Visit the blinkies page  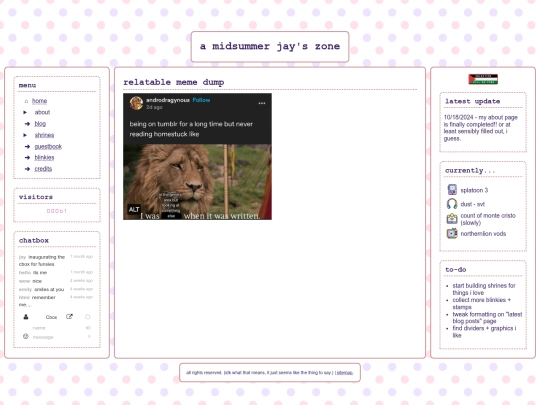tap(44, 157)
